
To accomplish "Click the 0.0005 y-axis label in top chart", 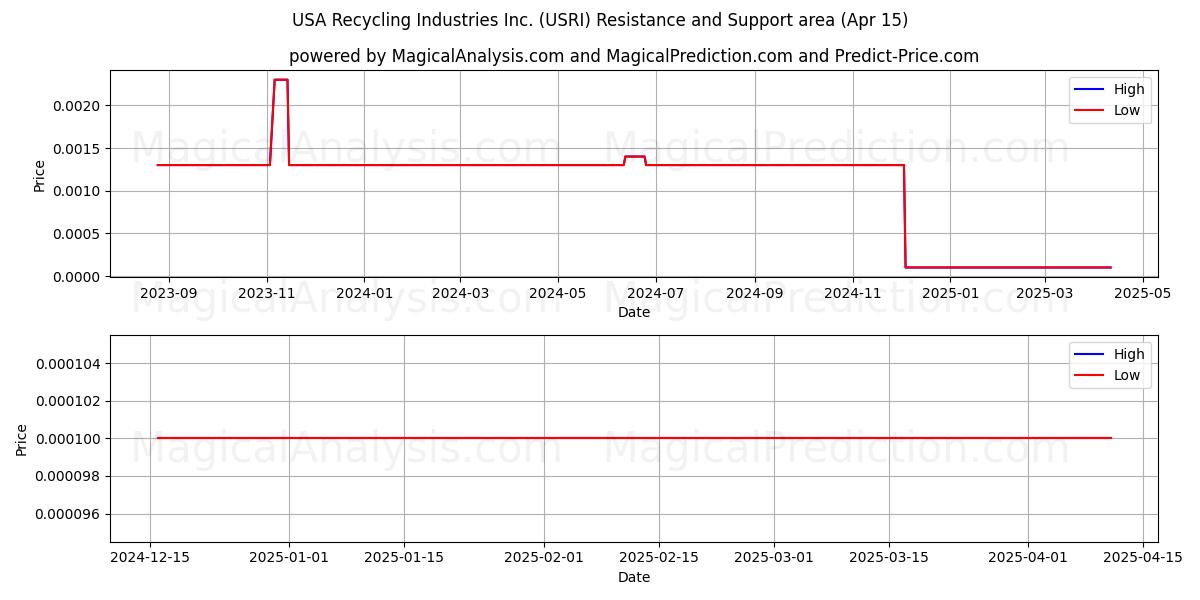I will click(77, 233).
